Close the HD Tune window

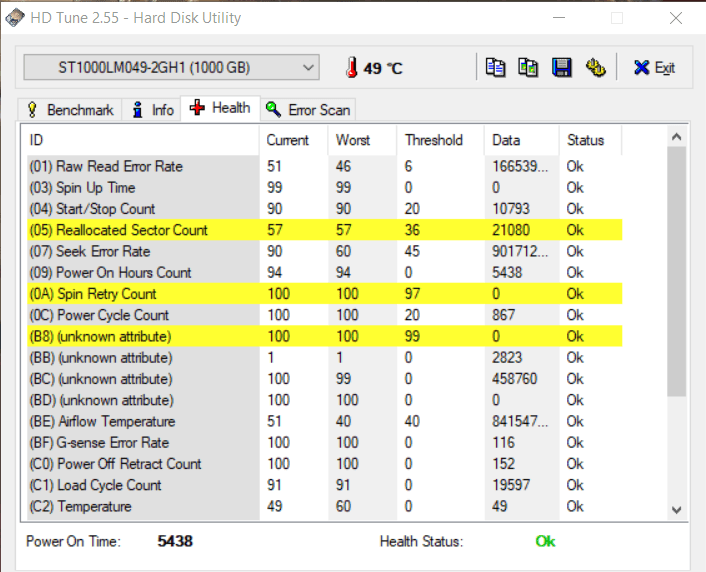coord(676,18)
